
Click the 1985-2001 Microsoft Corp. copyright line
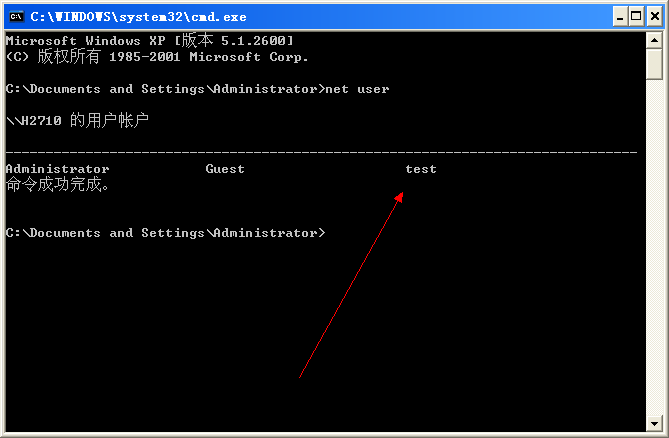click(157, 56)
